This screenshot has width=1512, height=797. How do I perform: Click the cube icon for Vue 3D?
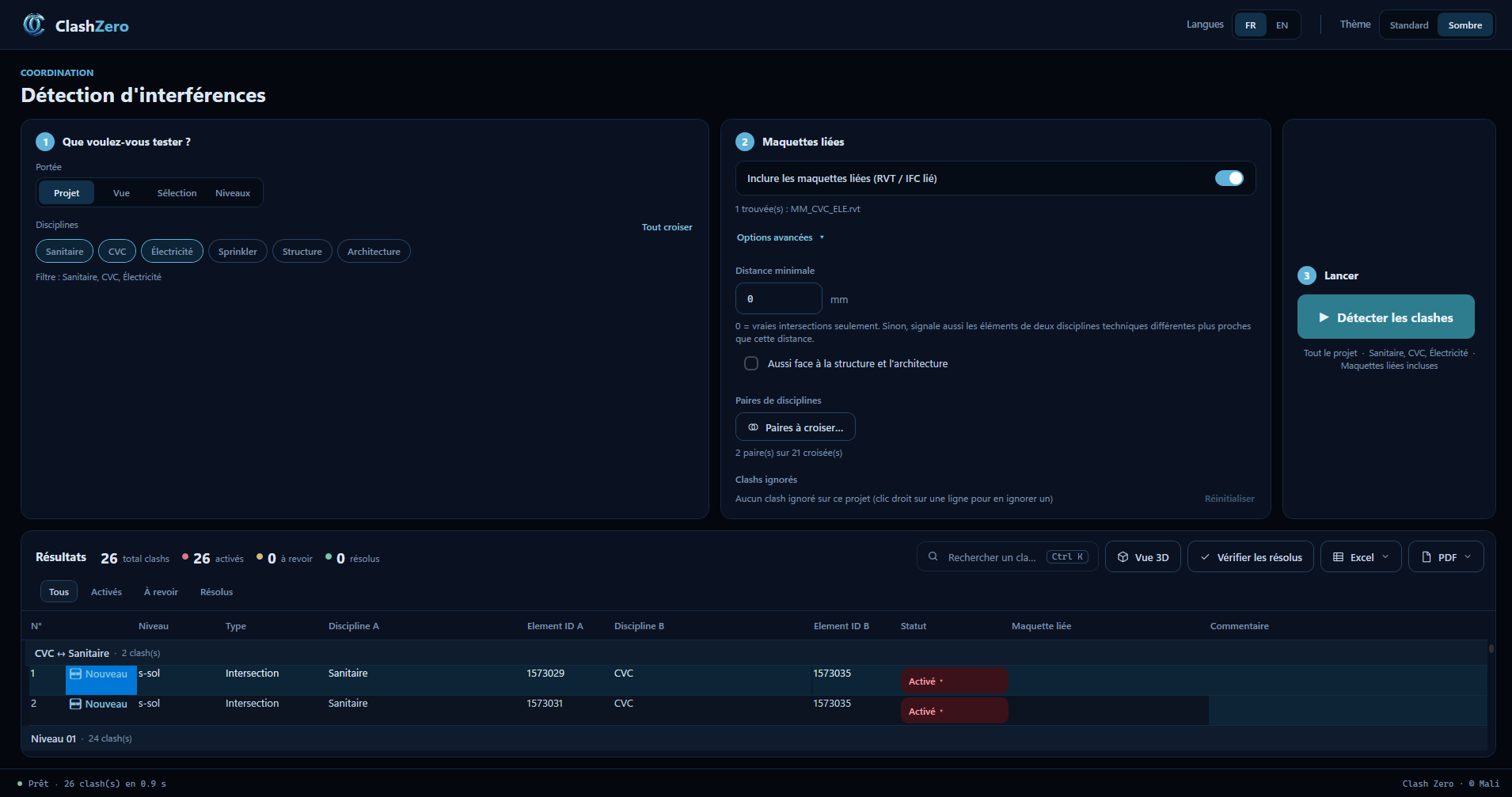[1123, 557]
